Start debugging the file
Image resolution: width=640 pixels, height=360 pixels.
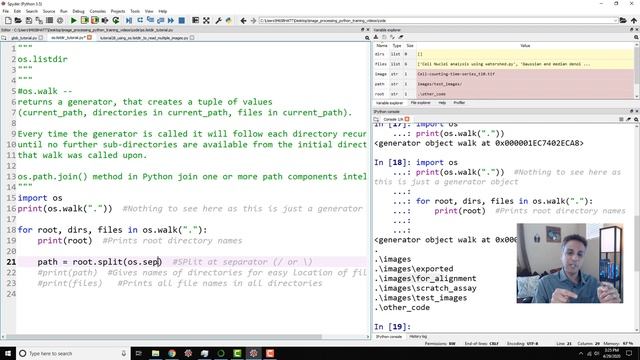(129, 20)
